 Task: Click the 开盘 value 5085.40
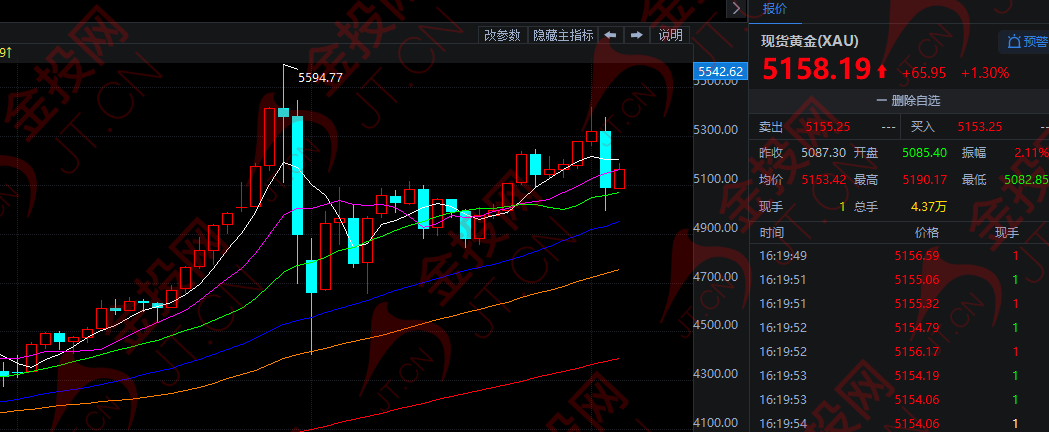[x=925, y=152]
